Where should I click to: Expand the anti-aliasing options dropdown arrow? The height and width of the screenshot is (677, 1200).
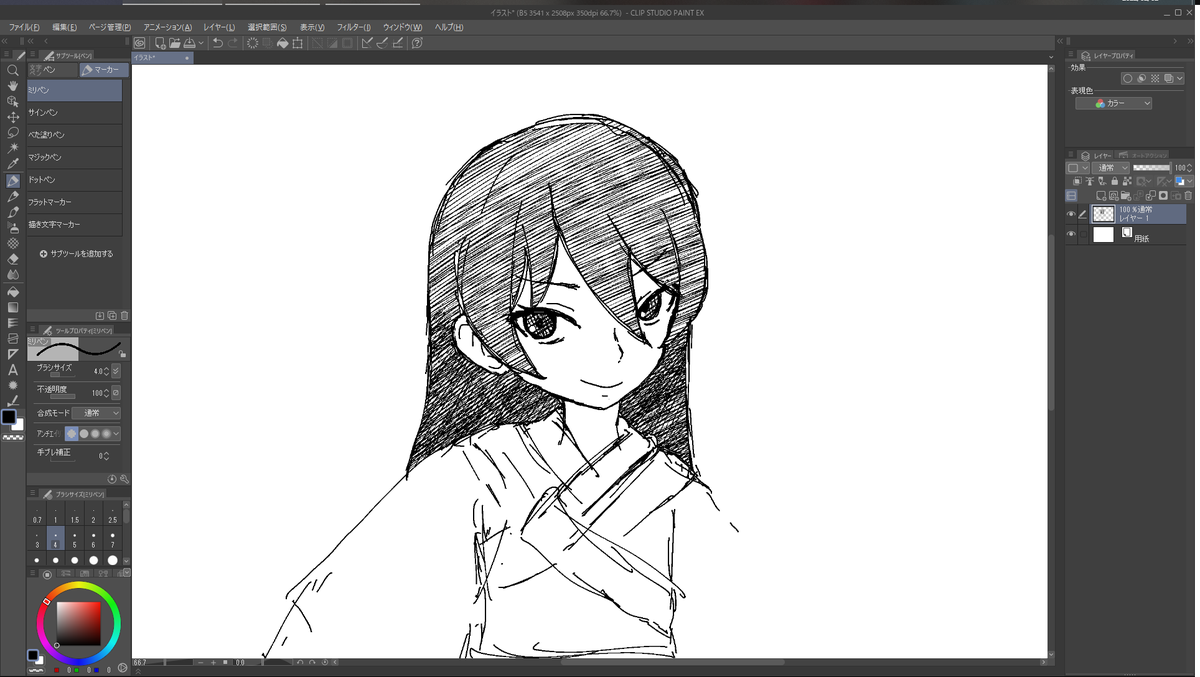[117, 434]
